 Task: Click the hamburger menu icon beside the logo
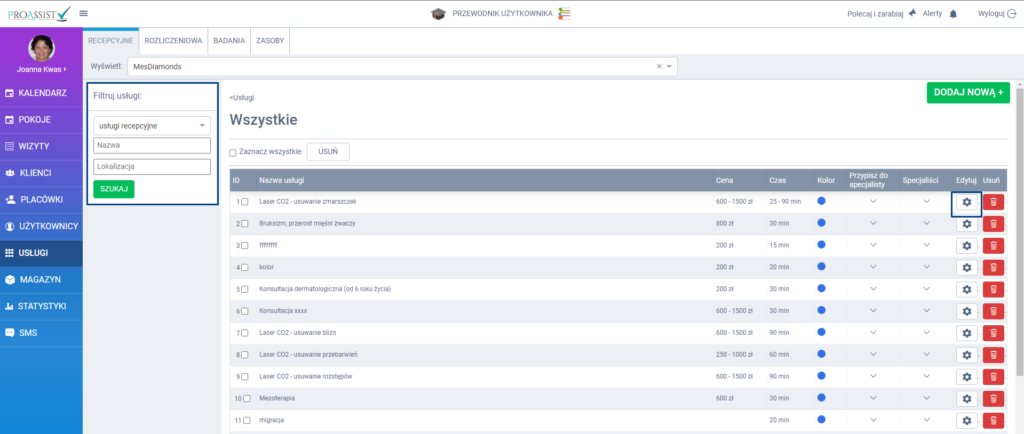[x=83, y=13]
